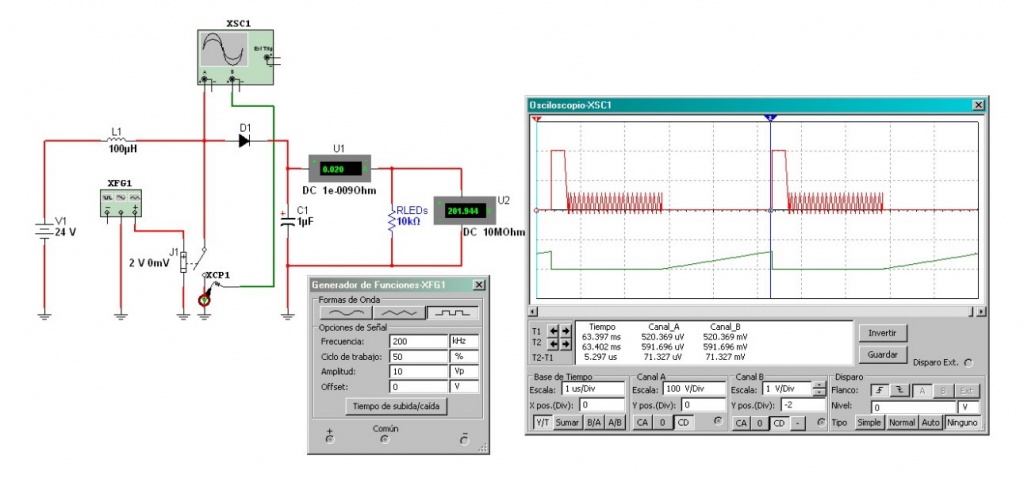Click the XFG1 function generator component
Viewport: 1024px width, 486px height.
pos(120,201)
